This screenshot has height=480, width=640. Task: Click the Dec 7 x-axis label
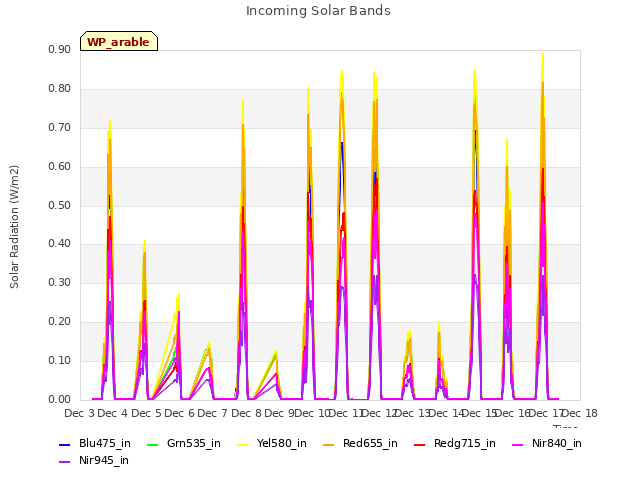pyautogui.click(x=212, y=413)
